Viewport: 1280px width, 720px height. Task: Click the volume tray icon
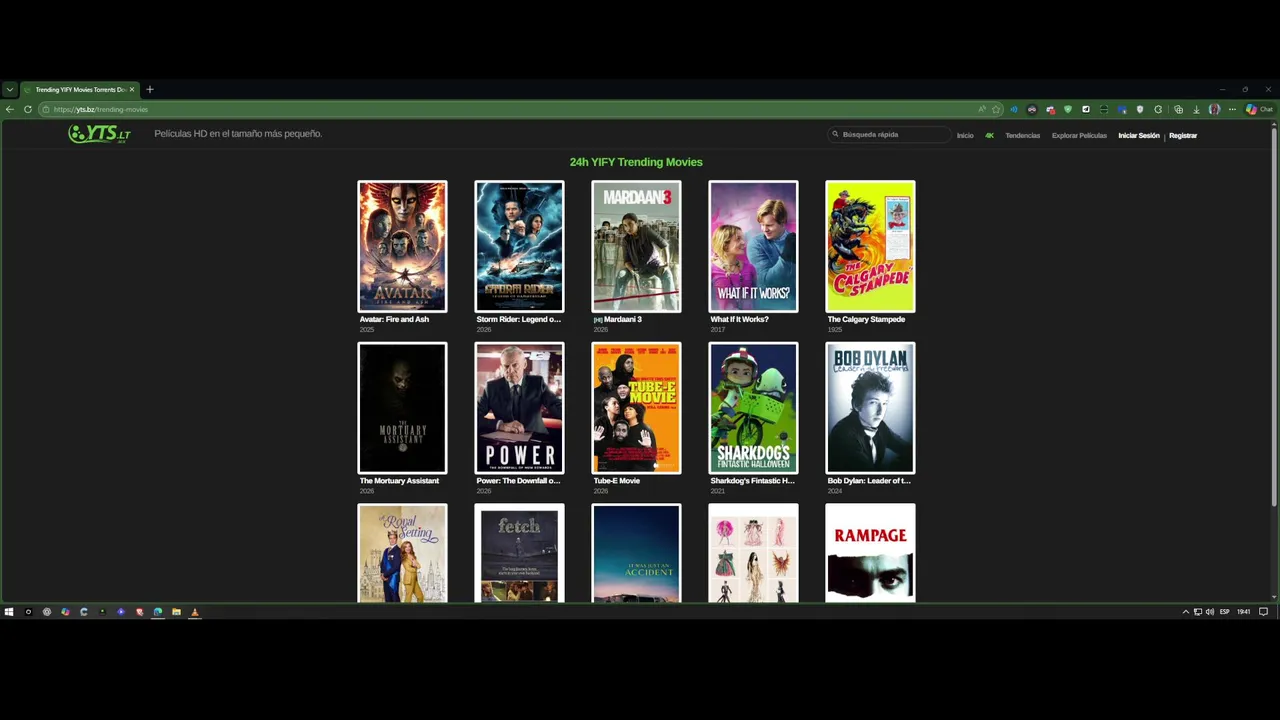1210,612
